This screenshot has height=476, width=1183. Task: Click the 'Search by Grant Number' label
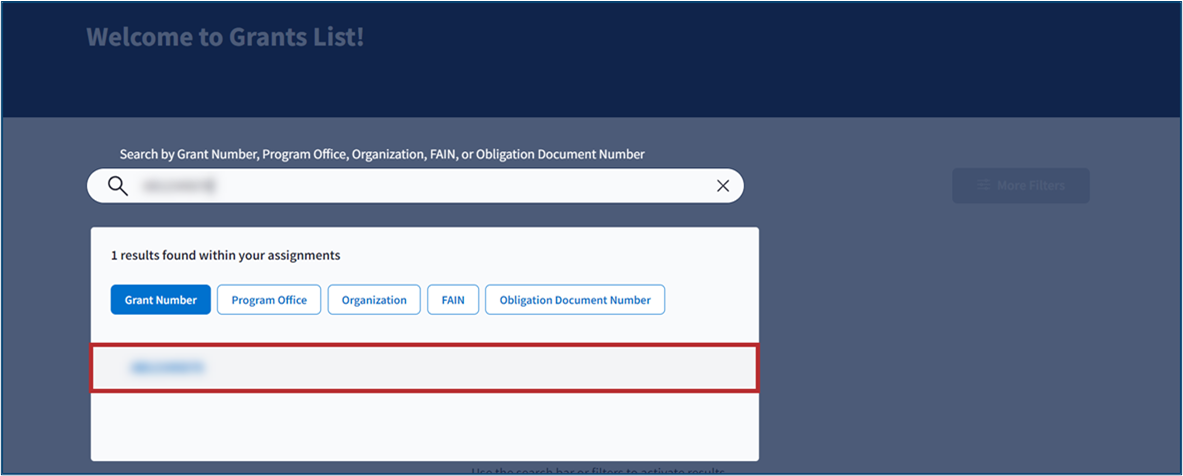coord(382,154)
